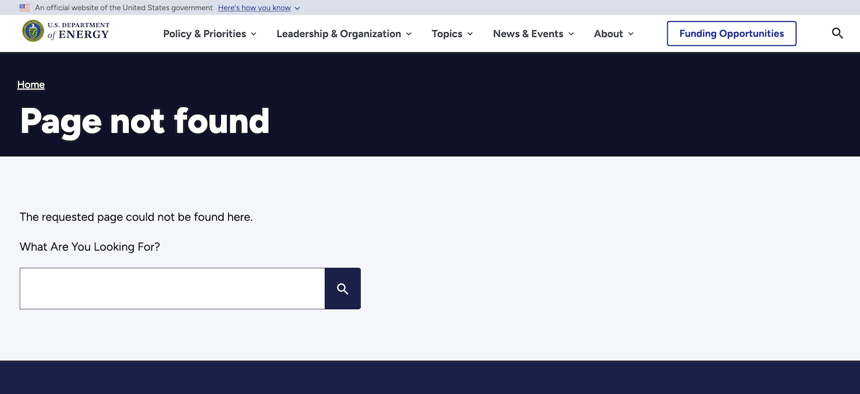Screen dimensions: 860x394
Task: Focus the "What Are You Looking For?" search field
Action: coord(172,289)
